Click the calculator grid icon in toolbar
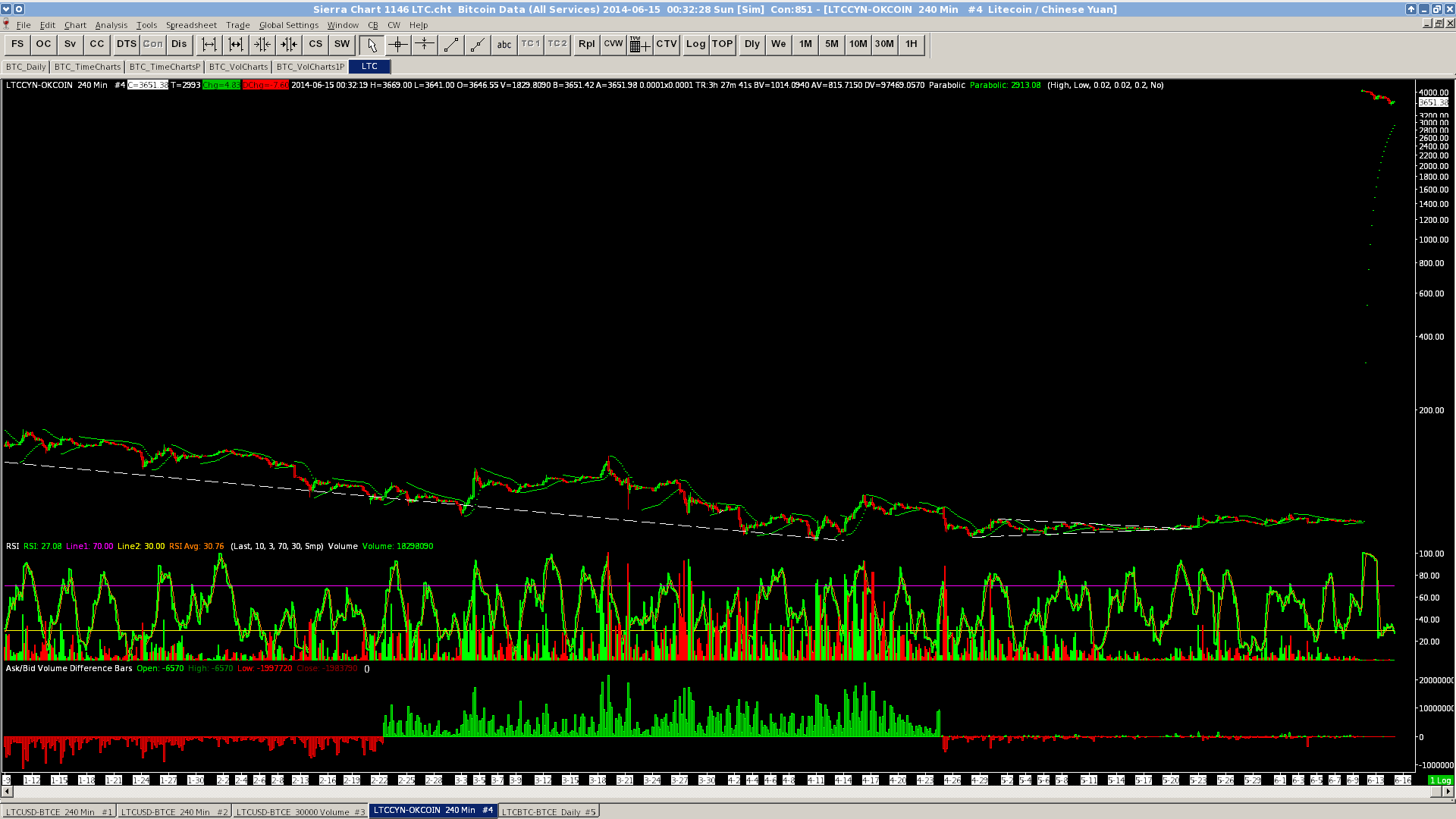This screenshot has width=1456, height=819. 639,44
